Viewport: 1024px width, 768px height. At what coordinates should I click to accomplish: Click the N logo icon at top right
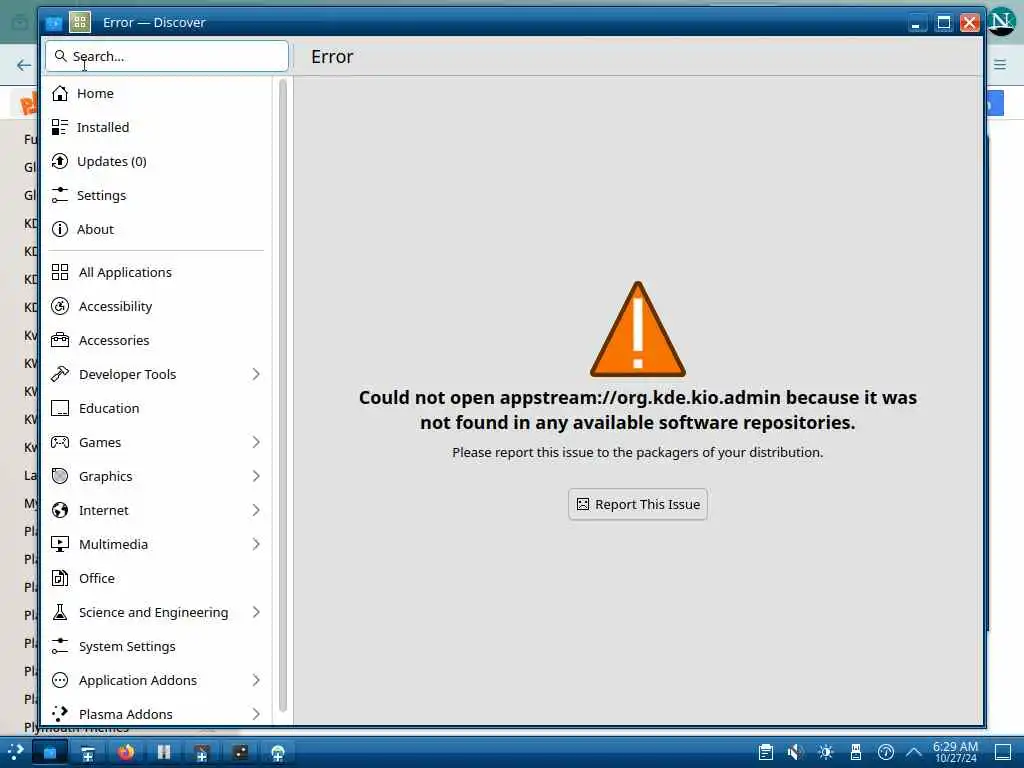pos(1002,22)
